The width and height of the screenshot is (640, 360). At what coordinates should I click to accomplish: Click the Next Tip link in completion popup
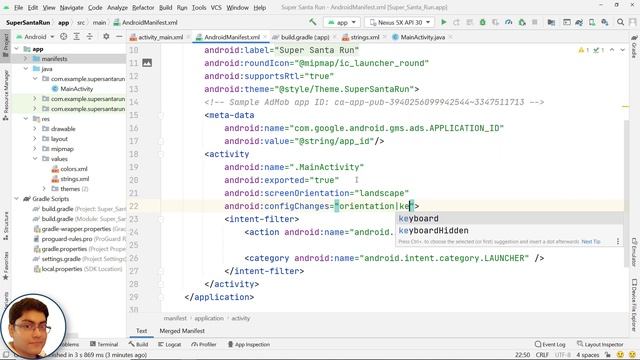click(591, 242)
